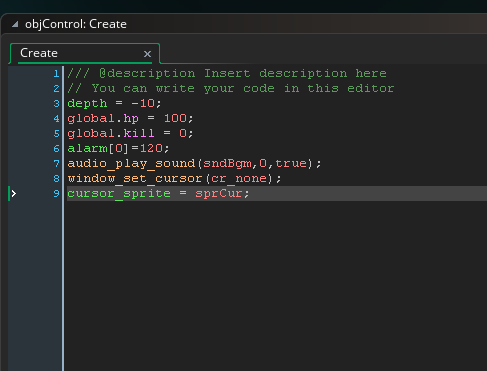Click 'alarm' keyword on line 6
This screenshot has width=487, height=371.
click(x=87, y=148)
